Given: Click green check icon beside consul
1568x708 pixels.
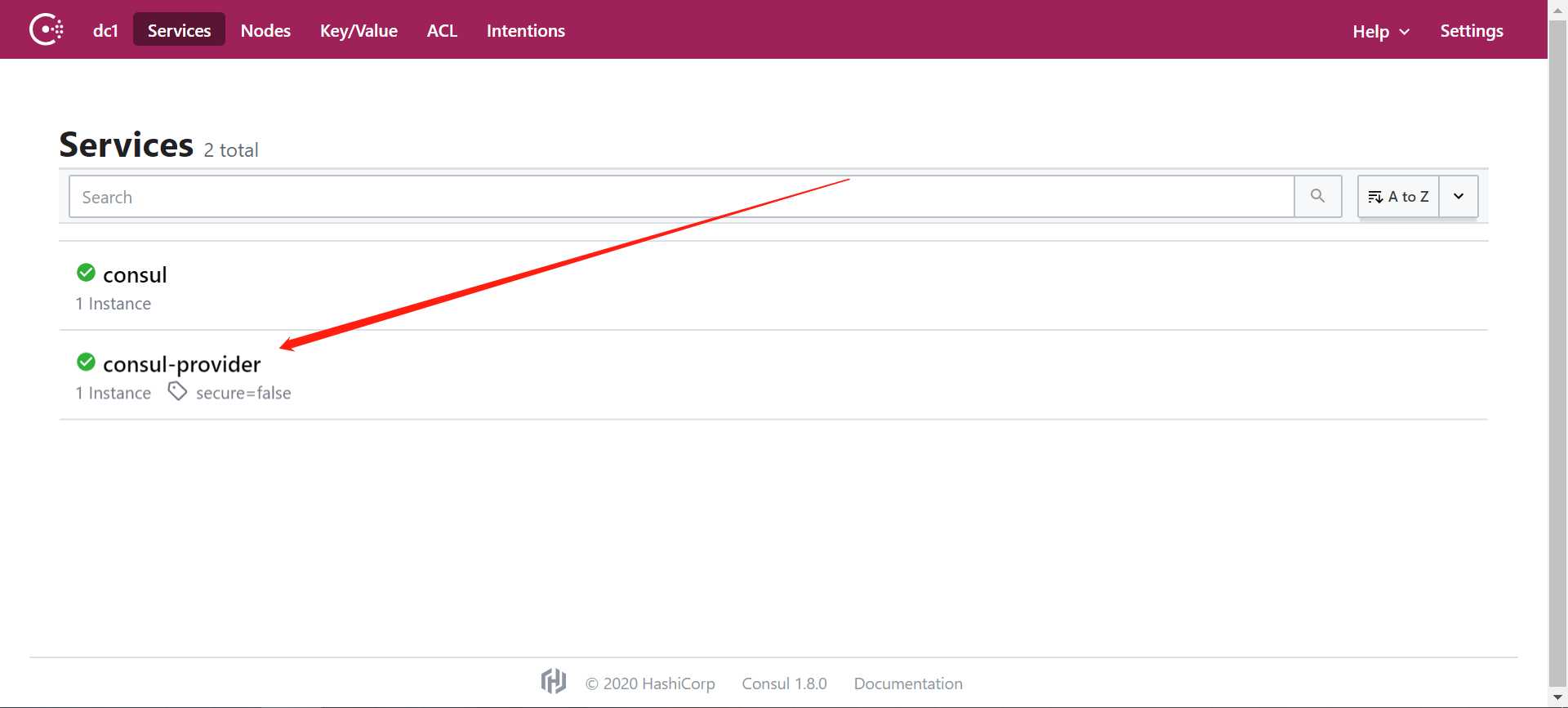Looking at the screenshot, I should point(86,272).
